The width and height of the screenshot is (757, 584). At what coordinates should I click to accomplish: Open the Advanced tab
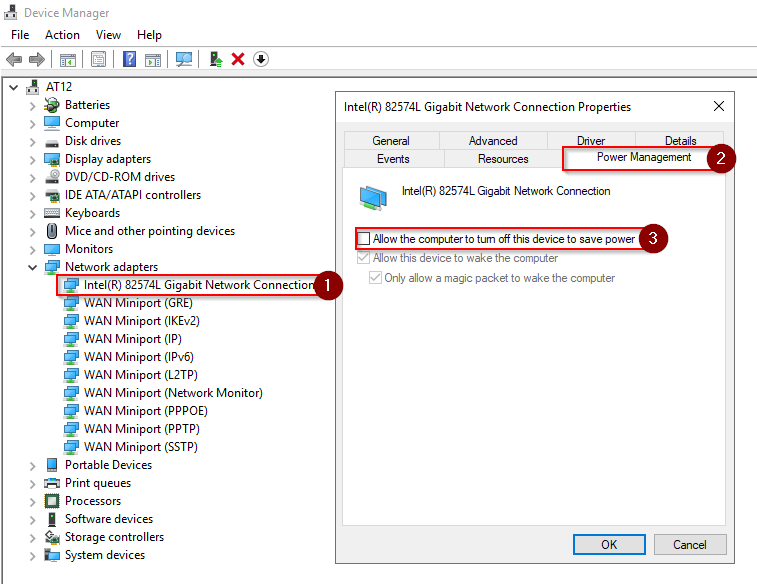click(493, 141)
